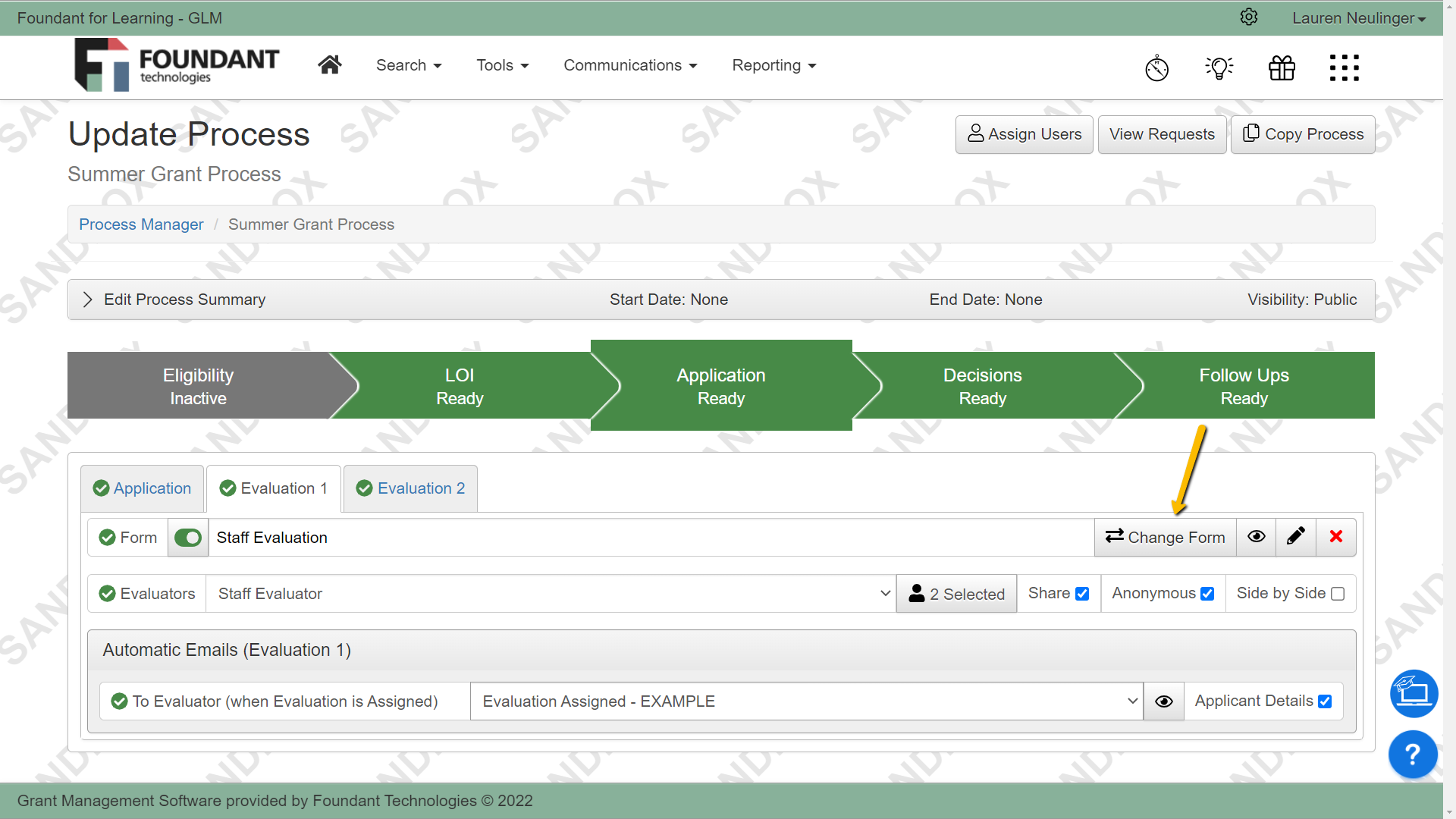This screenshot has width=1456, height=819.
Task: Open the lightbulb ideas panel
Action: coord(1219,67)
